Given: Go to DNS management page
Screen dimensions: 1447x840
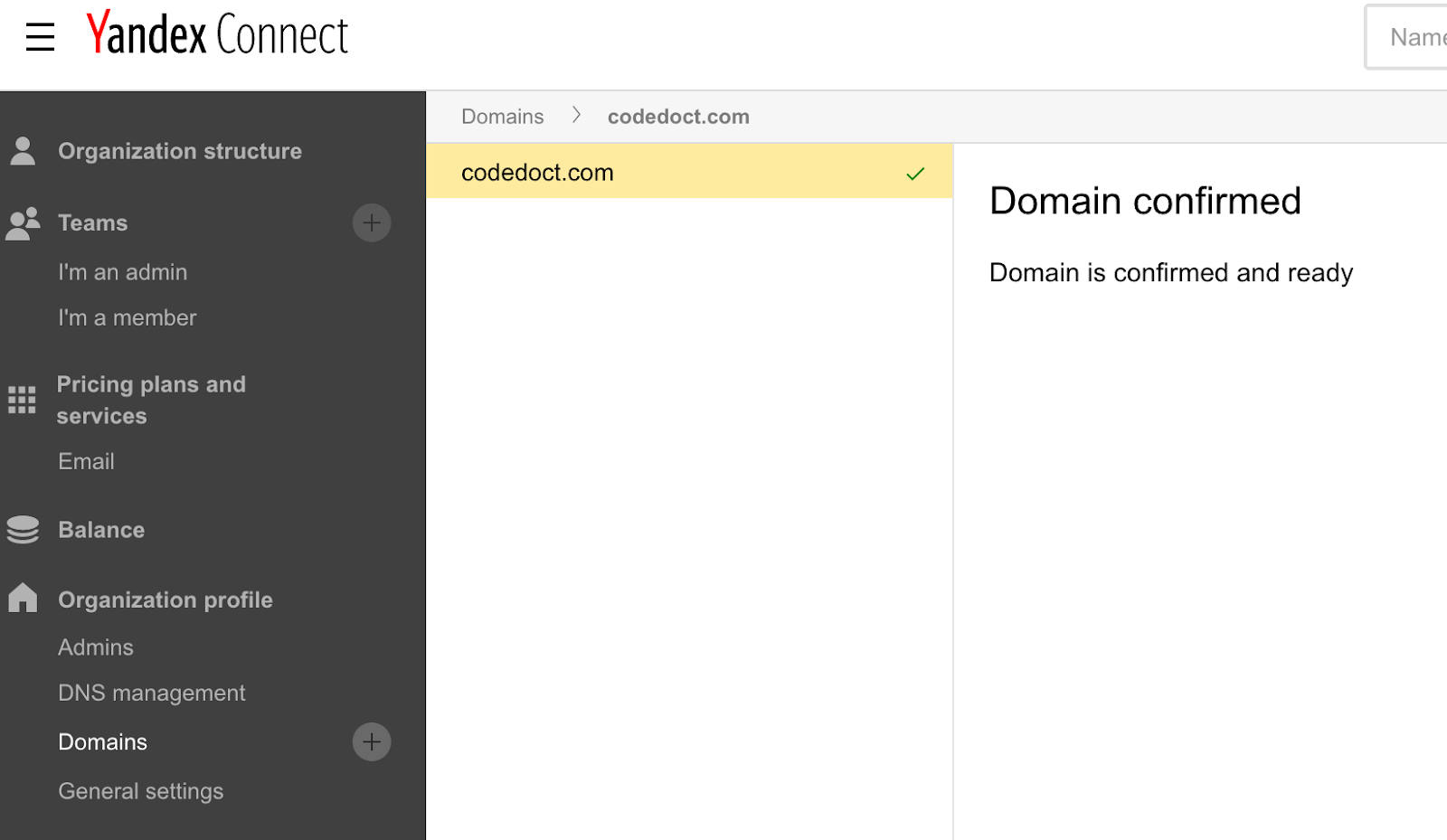Looking at the screenshot, I should pos(151,693).
